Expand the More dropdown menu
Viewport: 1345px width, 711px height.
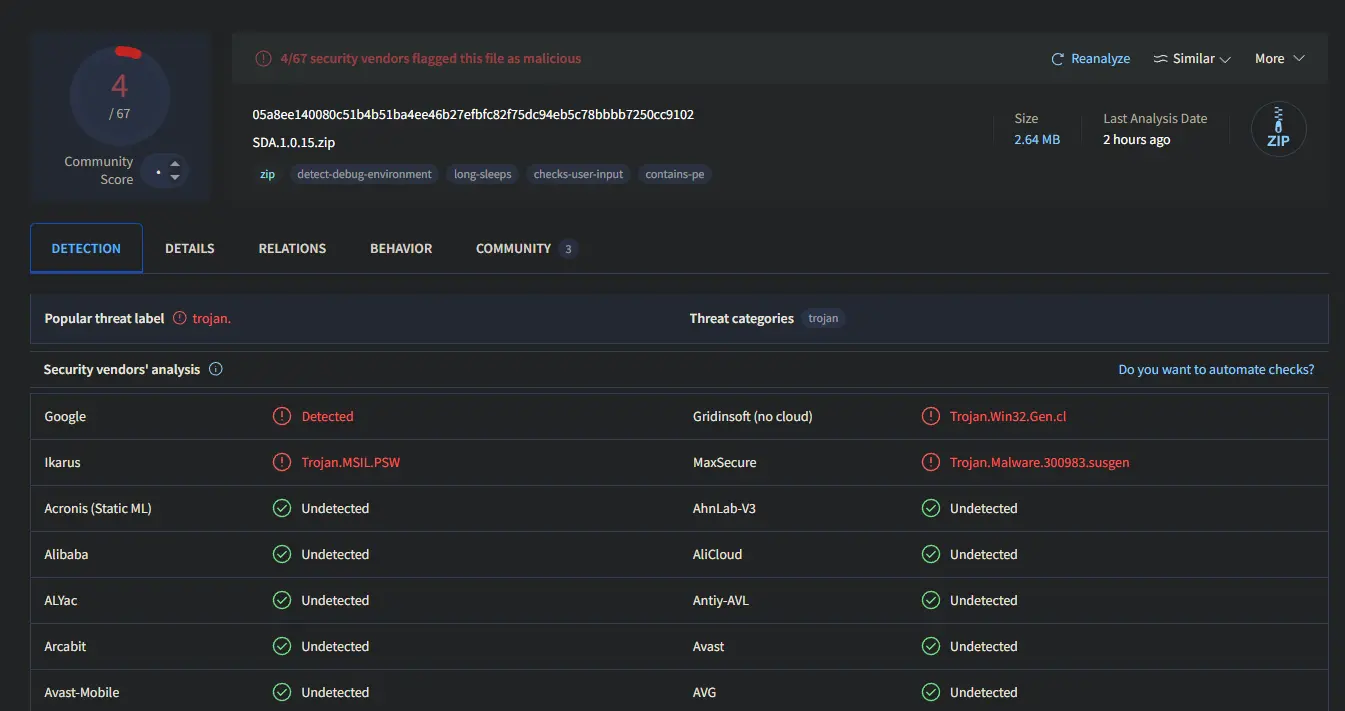(x=1280, y=59)
